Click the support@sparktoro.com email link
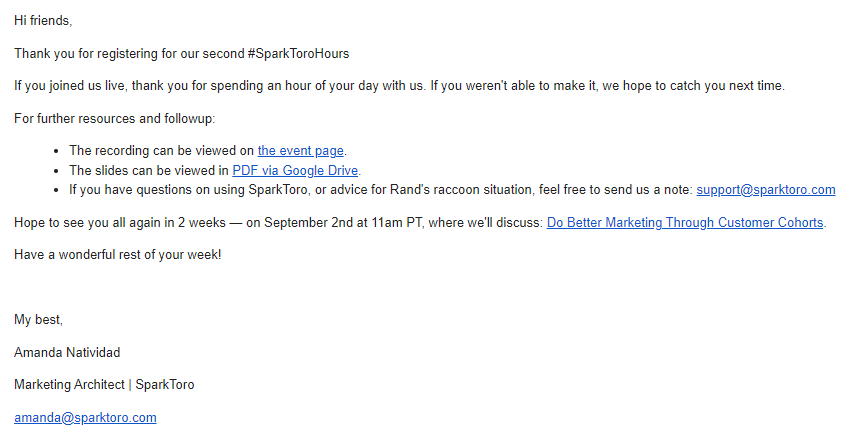This screenshot has width=852, height=441. point(766,190)
